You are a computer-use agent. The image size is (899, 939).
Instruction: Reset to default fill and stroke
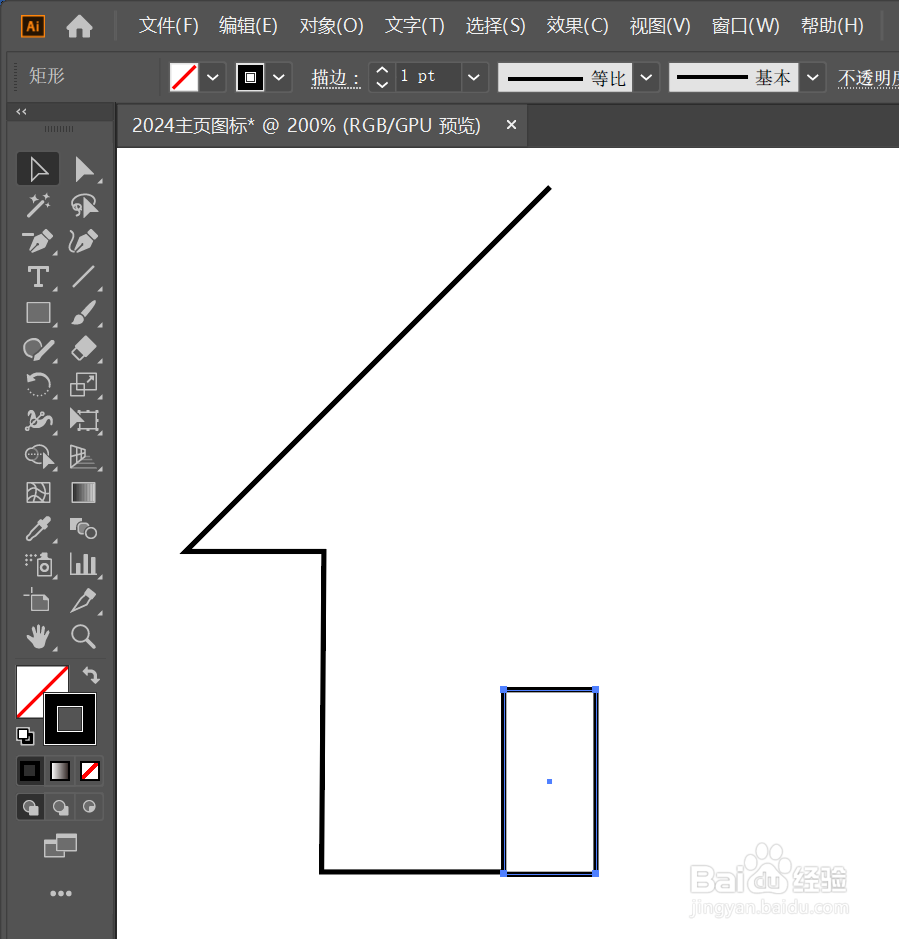[25, 737]
